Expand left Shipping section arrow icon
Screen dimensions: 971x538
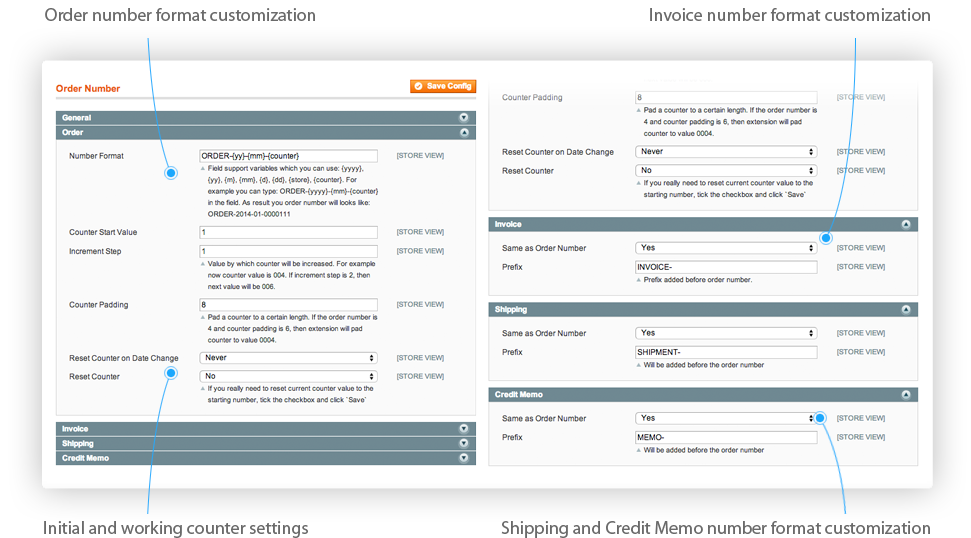pyautogui.click(x=464, y=443)
